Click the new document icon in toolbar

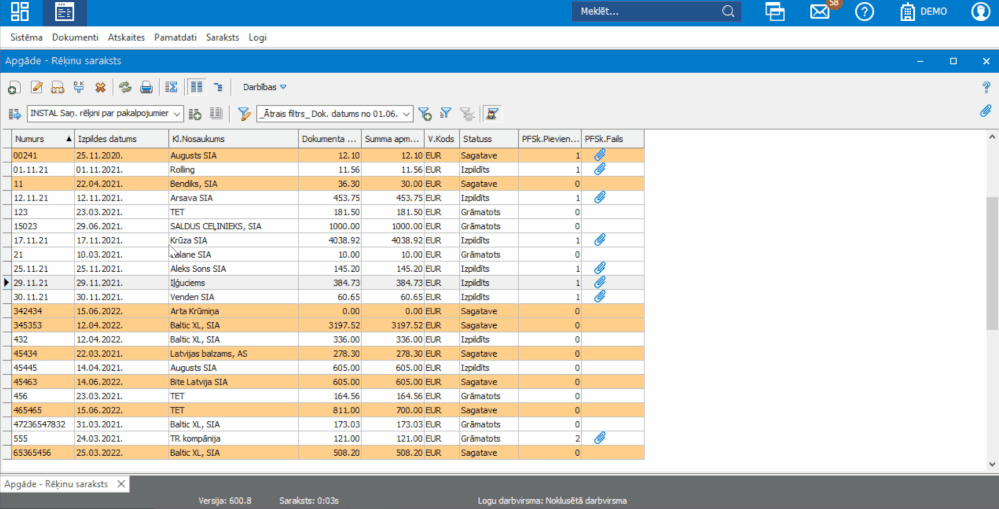point(14,87)
